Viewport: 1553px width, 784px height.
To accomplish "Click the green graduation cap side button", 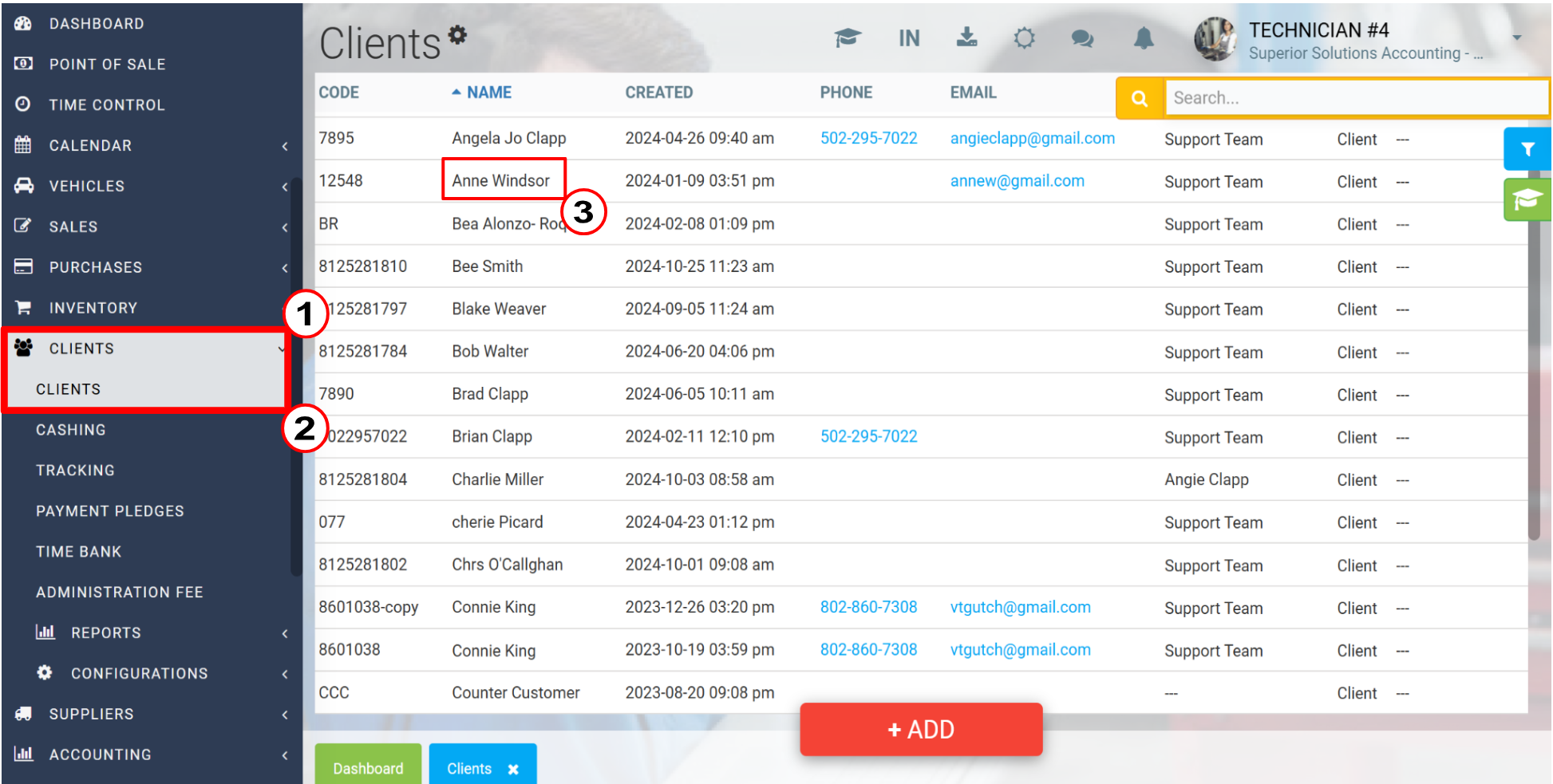I will click(1527, 199).
